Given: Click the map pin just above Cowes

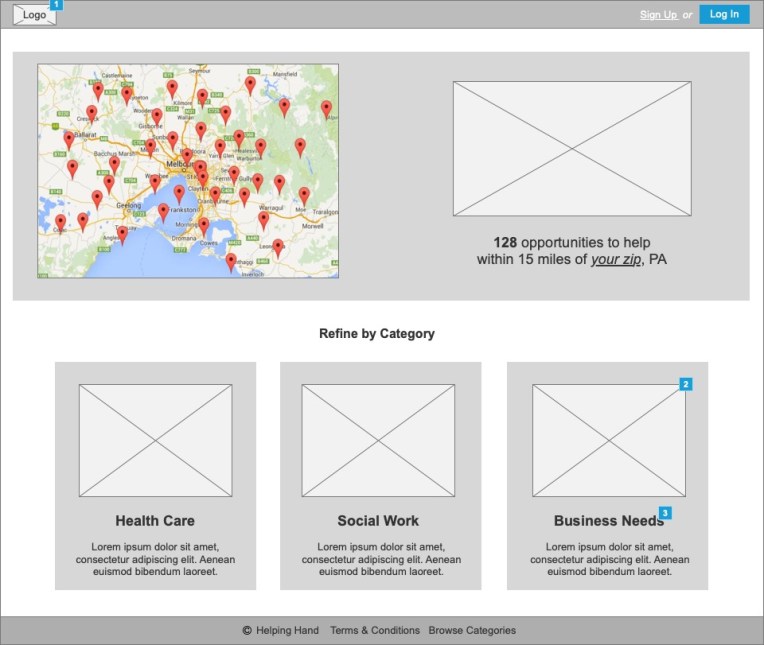Looking at the screenshot, I should point(204,226).
